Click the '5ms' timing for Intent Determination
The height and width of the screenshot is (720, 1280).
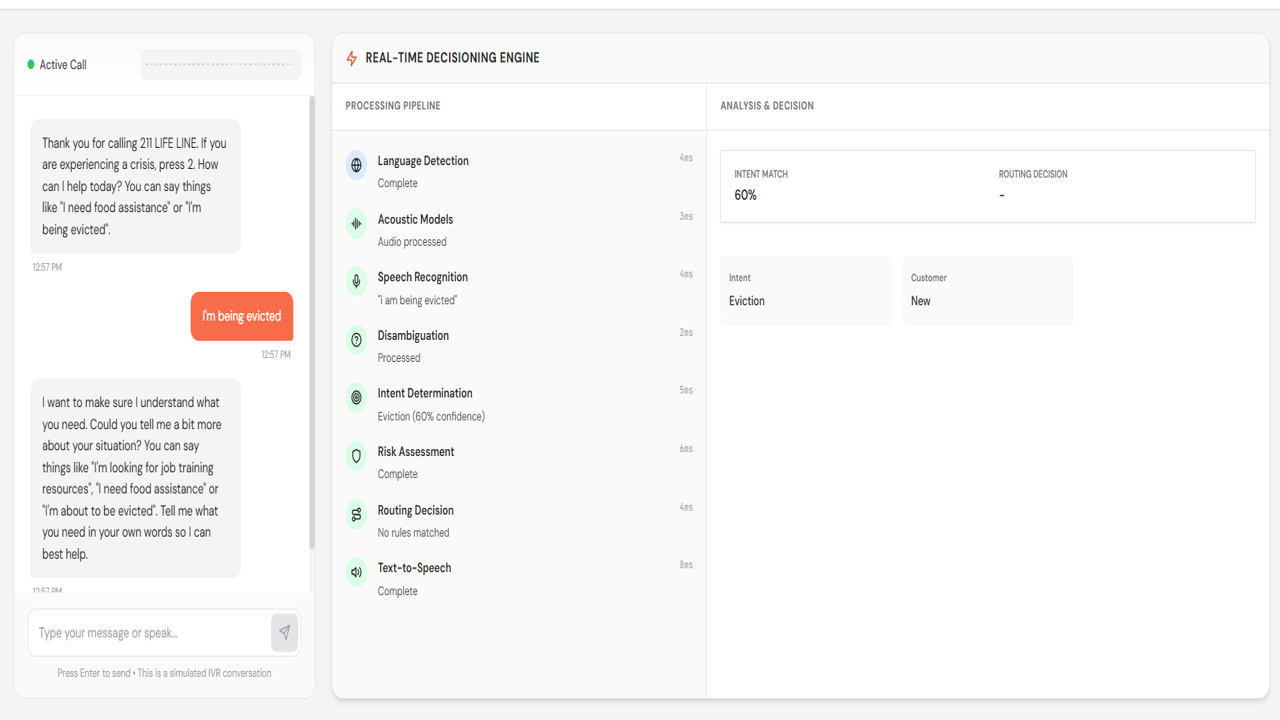686,391
